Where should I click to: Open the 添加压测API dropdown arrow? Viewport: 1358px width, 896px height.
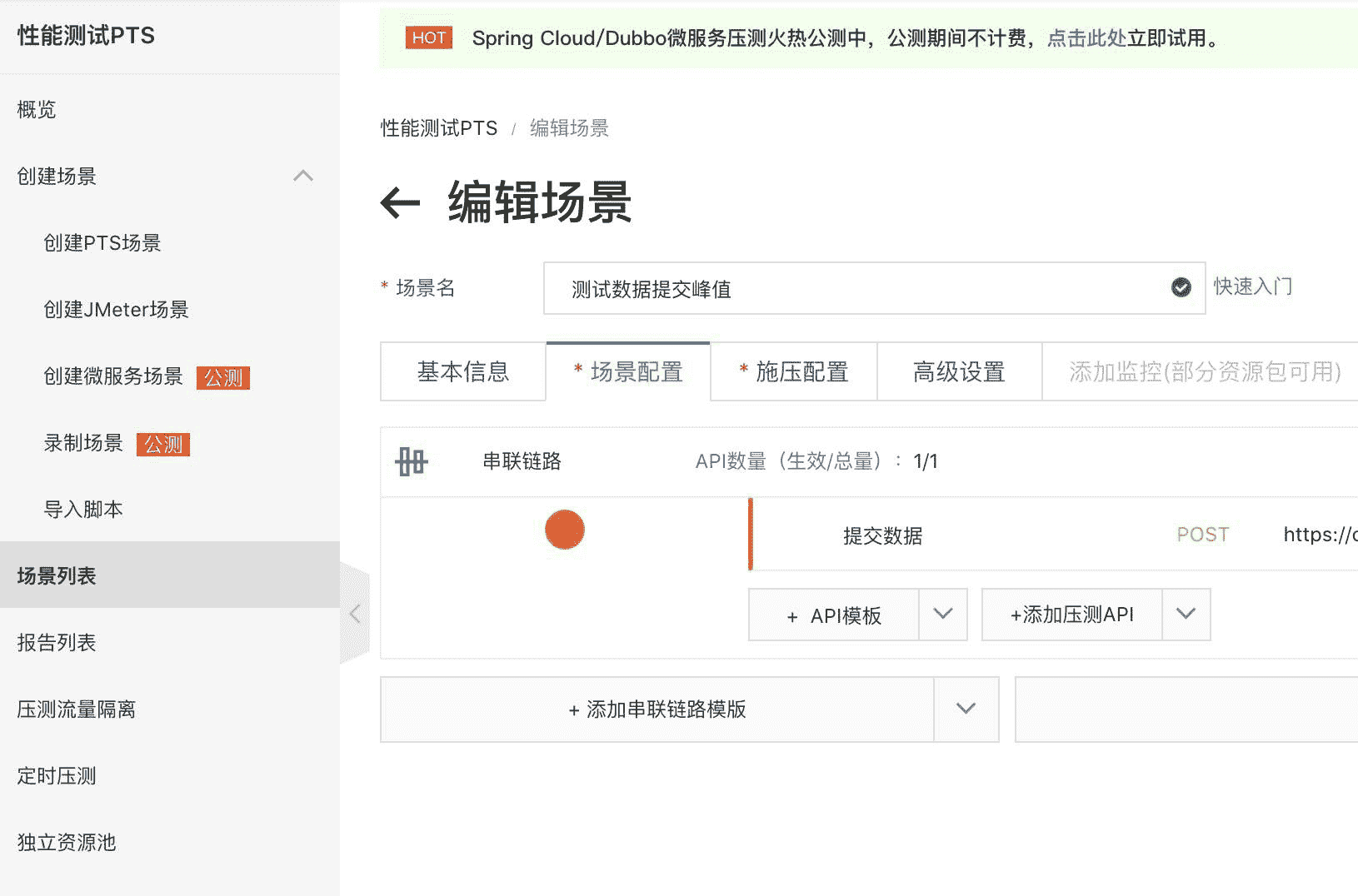point(1186,615)
